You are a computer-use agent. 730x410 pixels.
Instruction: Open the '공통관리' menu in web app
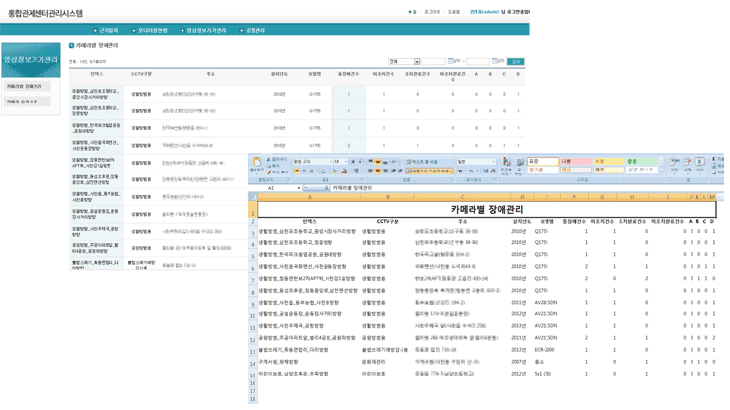click(252, 30)
